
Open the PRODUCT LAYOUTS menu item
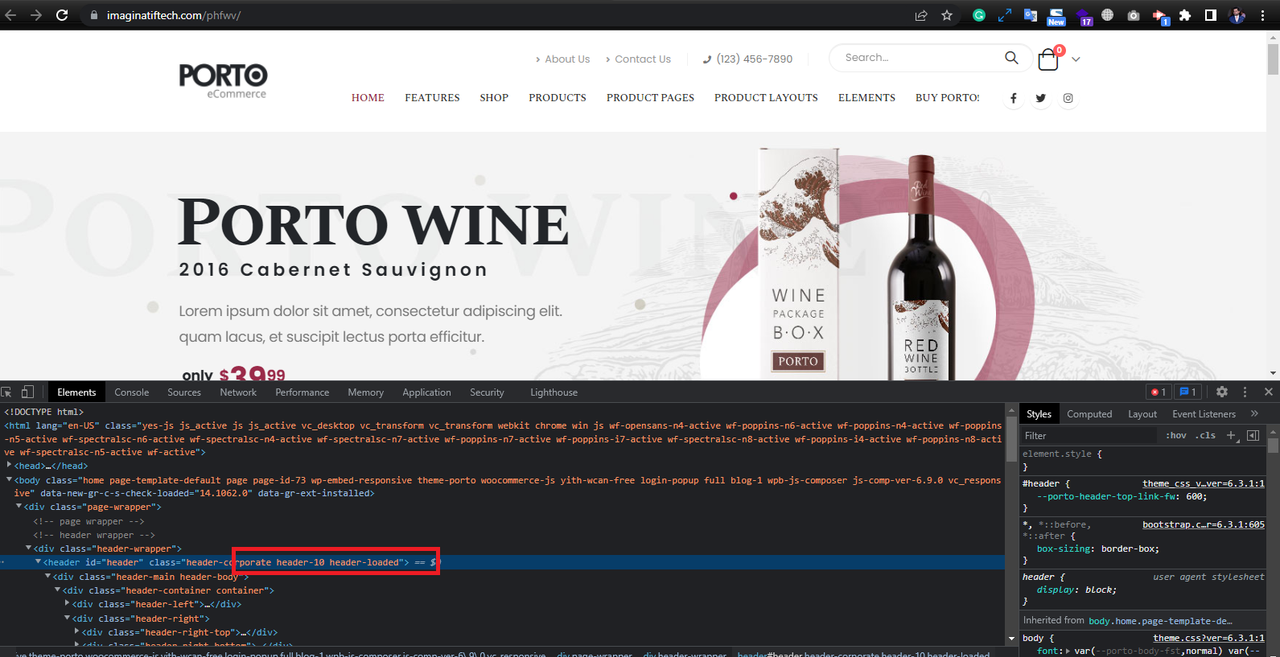[x=766, y=98]
